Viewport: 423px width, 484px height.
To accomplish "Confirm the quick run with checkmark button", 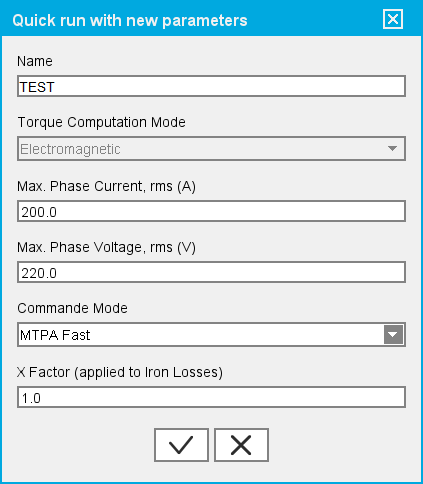I will tap(181, 445).
